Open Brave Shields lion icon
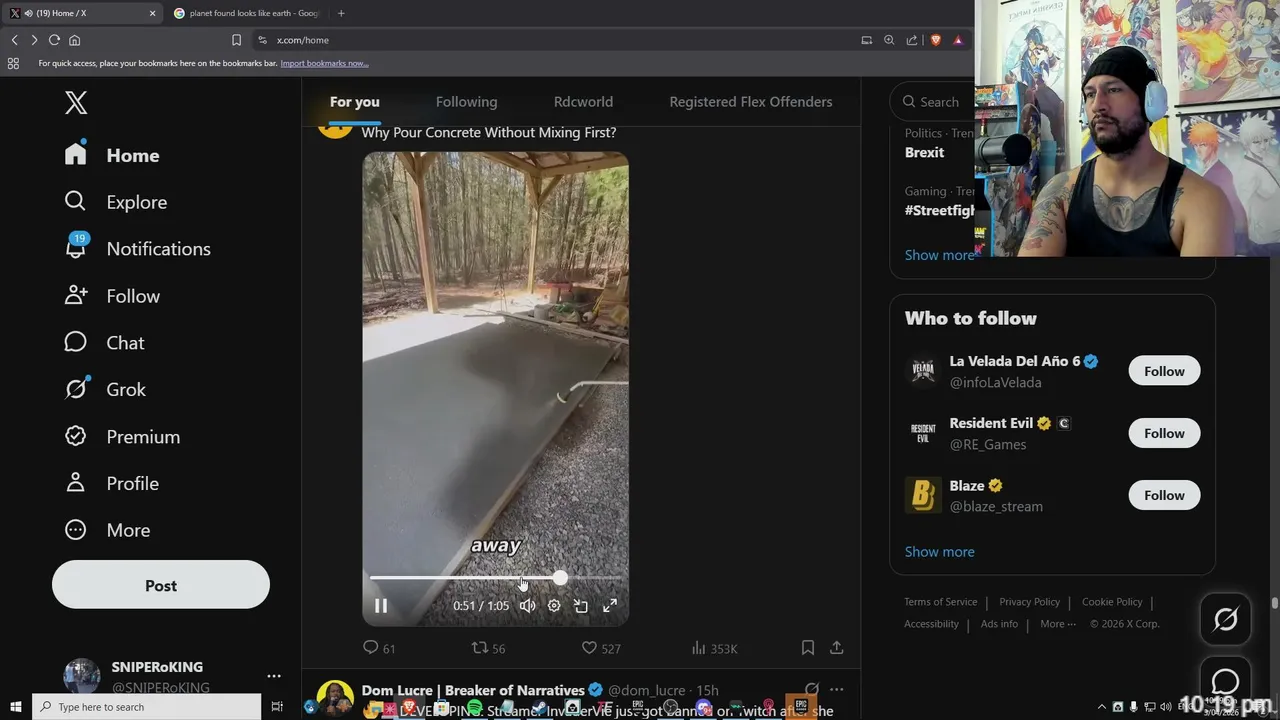This screenshot has width=1280, height=720. [x=935, y=40]
